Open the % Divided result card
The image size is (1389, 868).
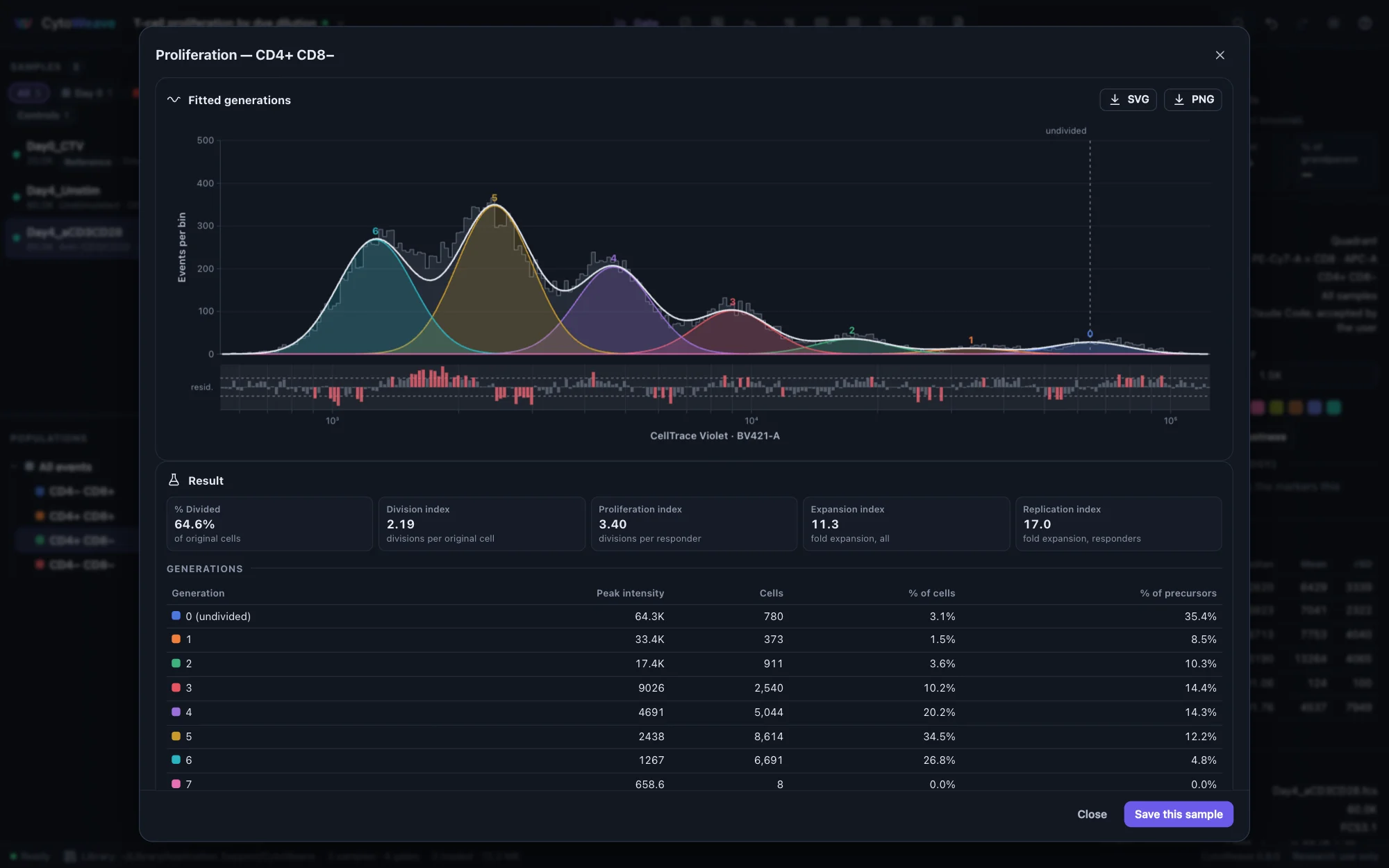pyautogui.click(x=269, y=524)
